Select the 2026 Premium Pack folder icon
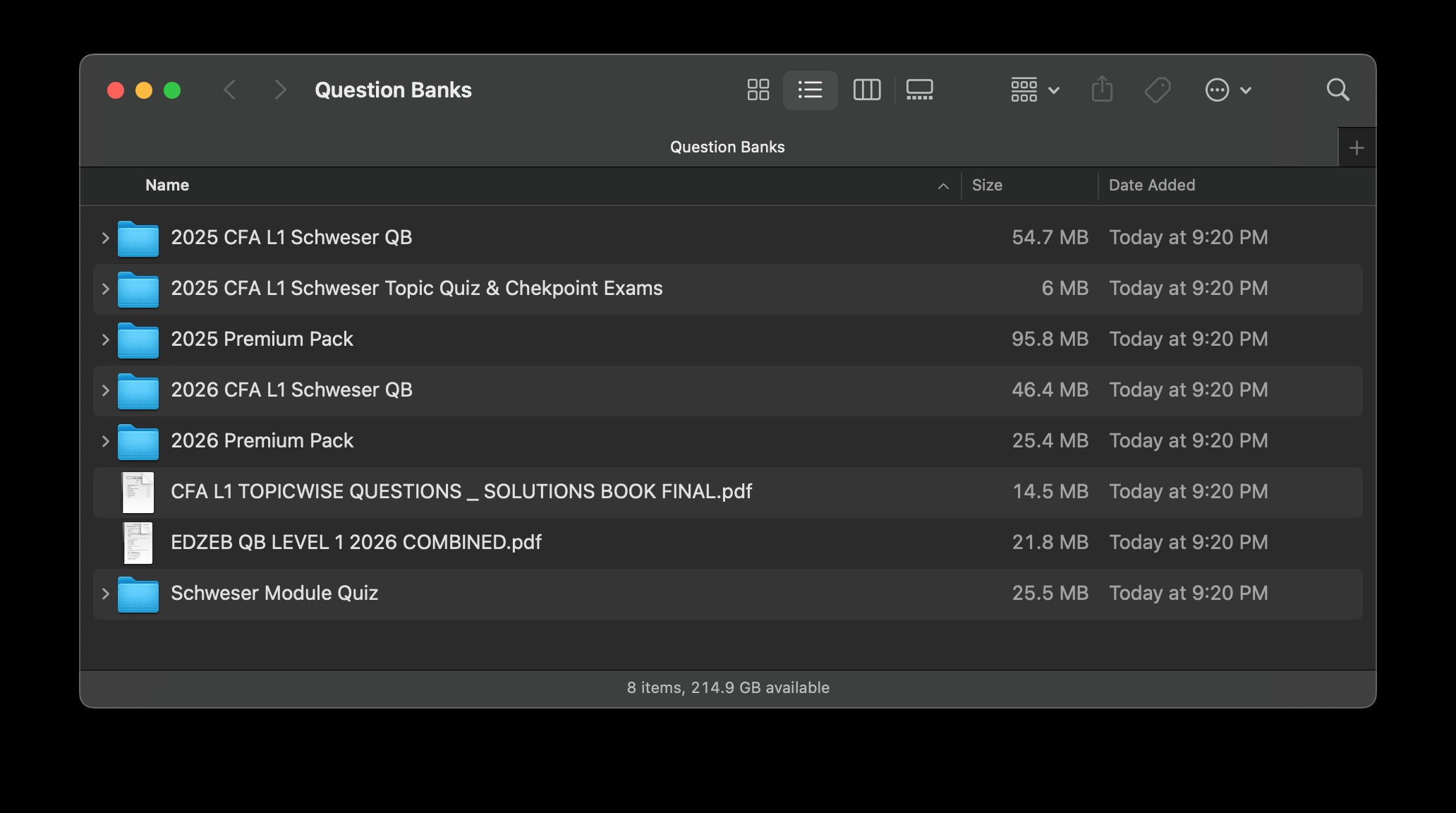This screenshot has width=1456, height=813. (138, 442)
